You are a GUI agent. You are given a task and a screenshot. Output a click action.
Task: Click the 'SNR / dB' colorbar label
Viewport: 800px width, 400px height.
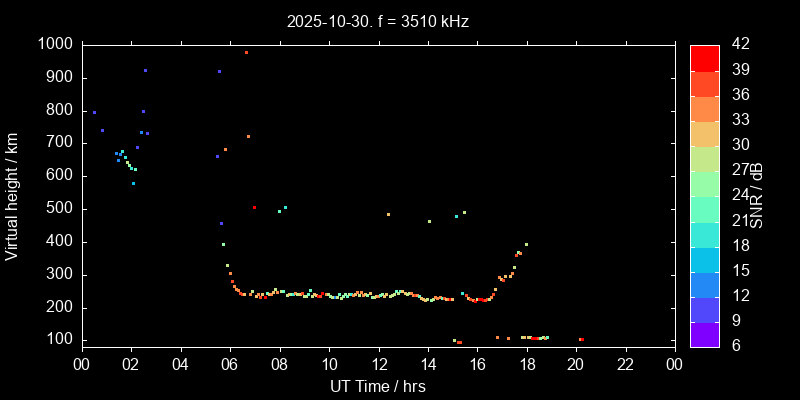757,194
